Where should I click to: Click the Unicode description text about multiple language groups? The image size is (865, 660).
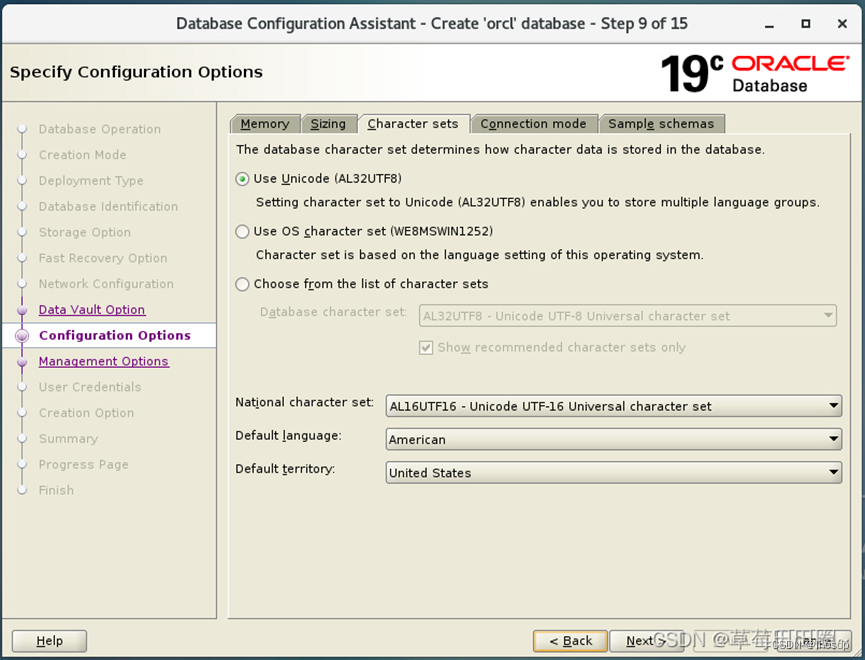pyautogui.click(x=537, y=203)
